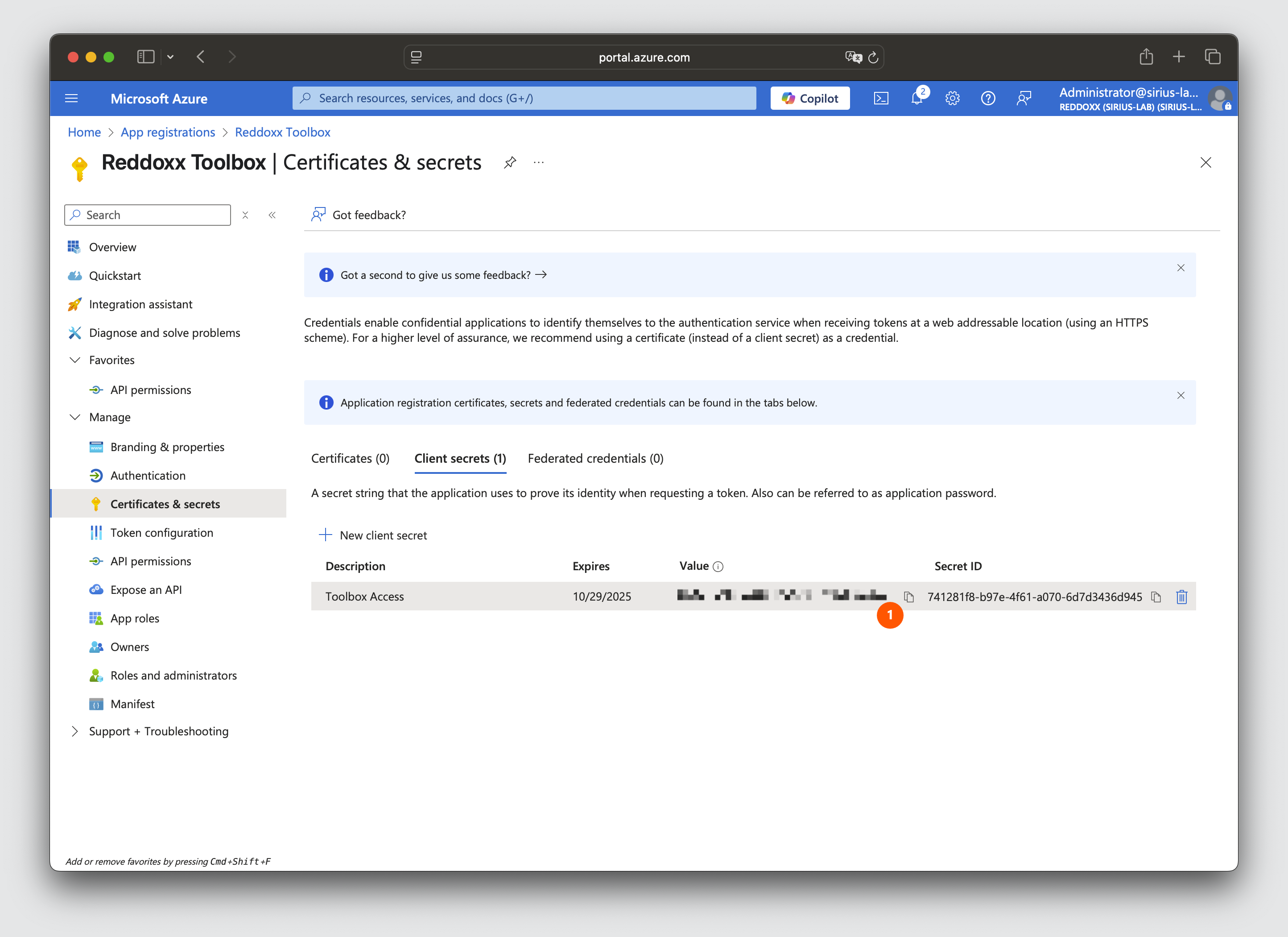Click New client secret

click(372, 535)
